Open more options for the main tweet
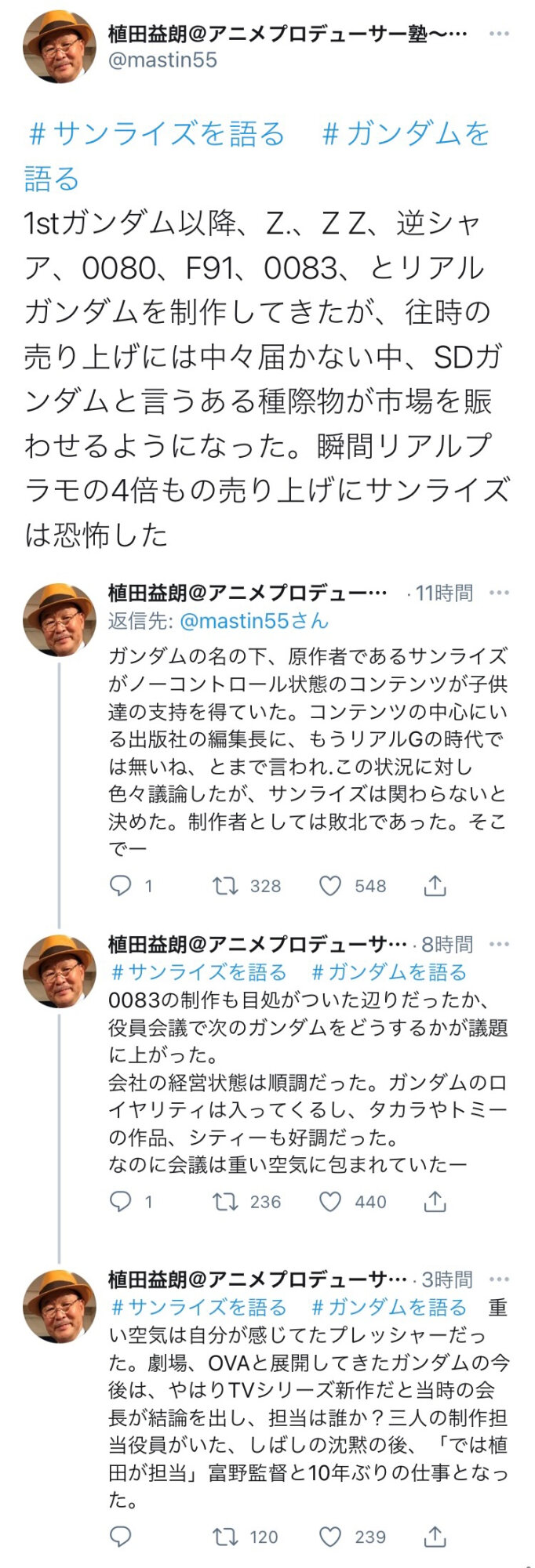The height and width of the screenshot is (1568, 535). point(499,34)
